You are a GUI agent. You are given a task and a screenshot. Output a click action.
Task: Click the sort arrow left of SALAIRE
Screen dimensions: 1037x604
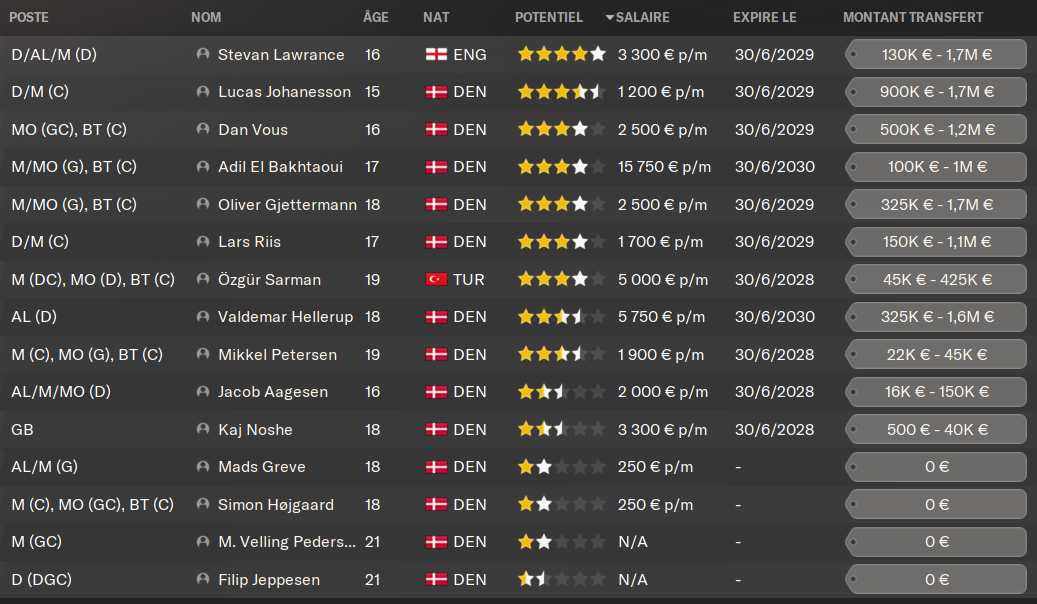coord(610,18)
